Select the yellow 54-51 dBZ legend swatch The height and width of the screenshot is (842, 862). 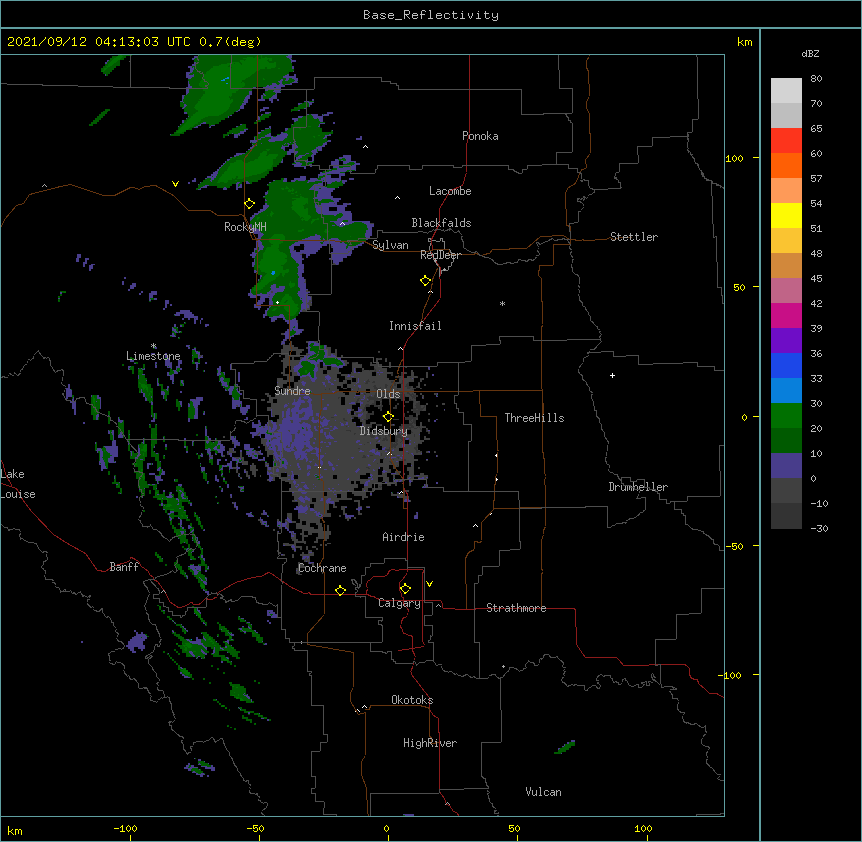[786, 215]
